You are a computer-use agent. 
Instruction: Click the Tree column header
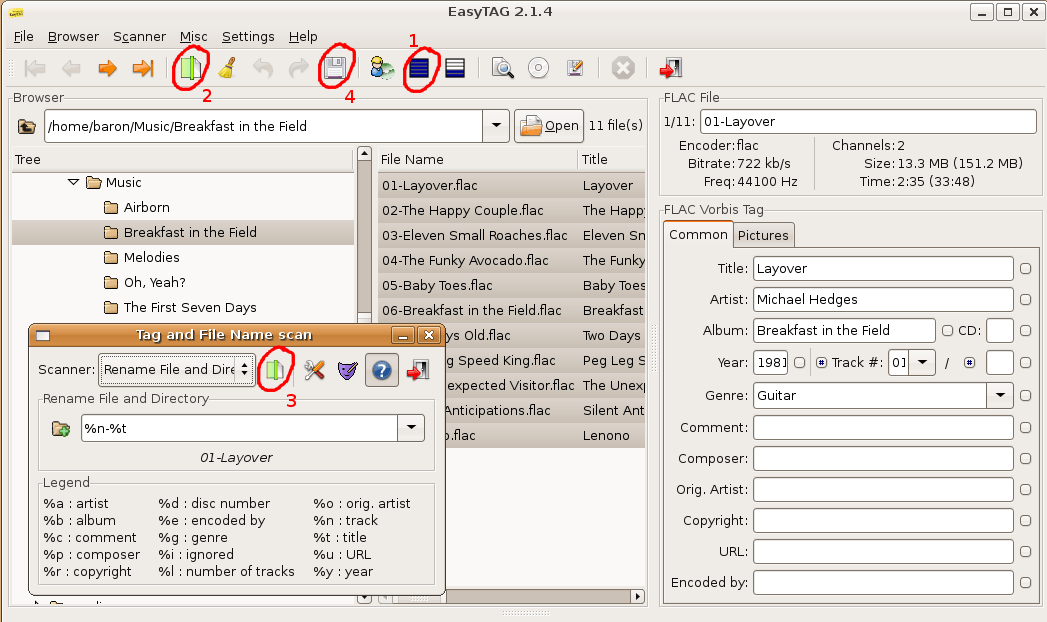(182, 160)
